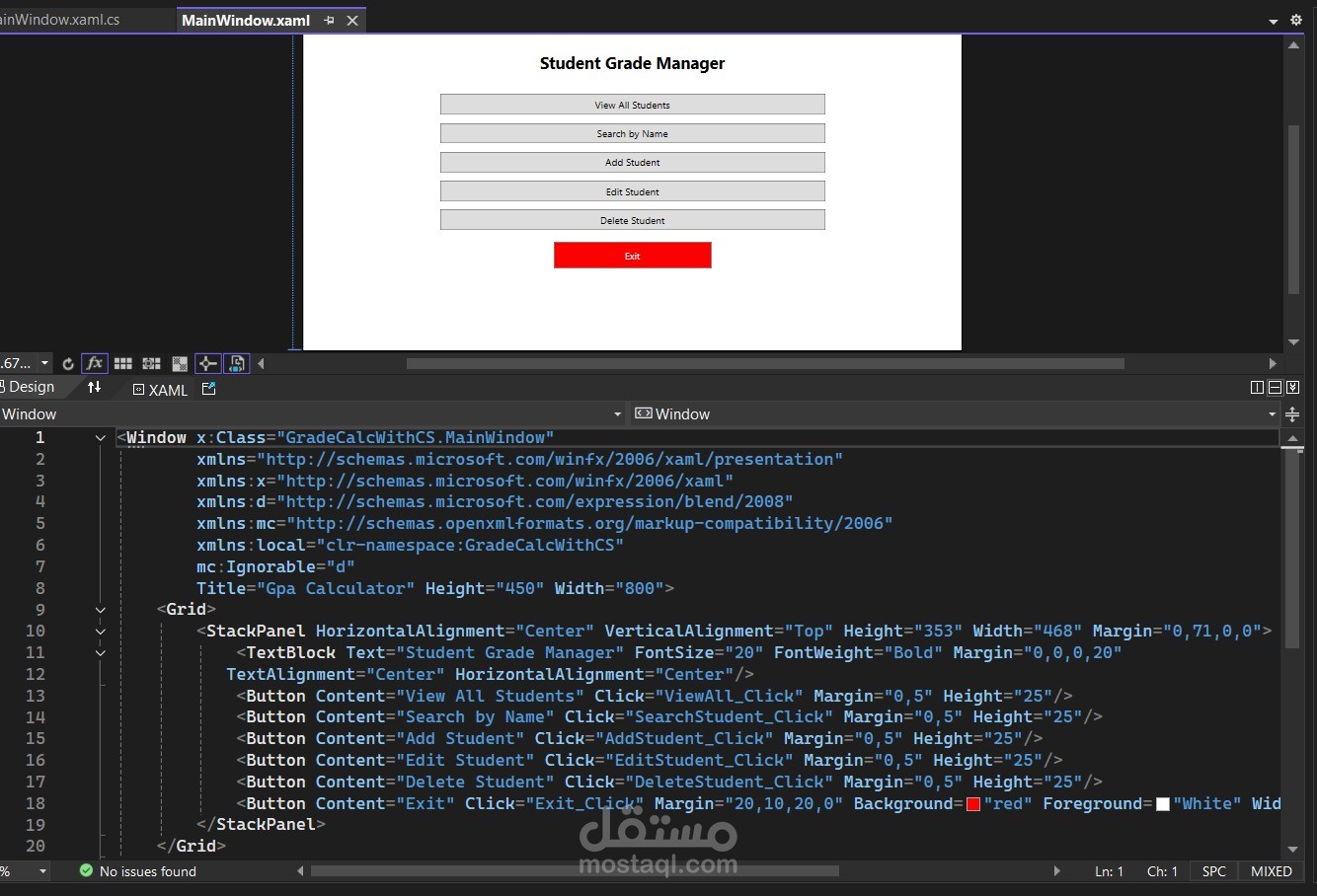1317x896 pixels.
Task: Collapse the StackPanel code region on line 10
Action: [100, 631]
